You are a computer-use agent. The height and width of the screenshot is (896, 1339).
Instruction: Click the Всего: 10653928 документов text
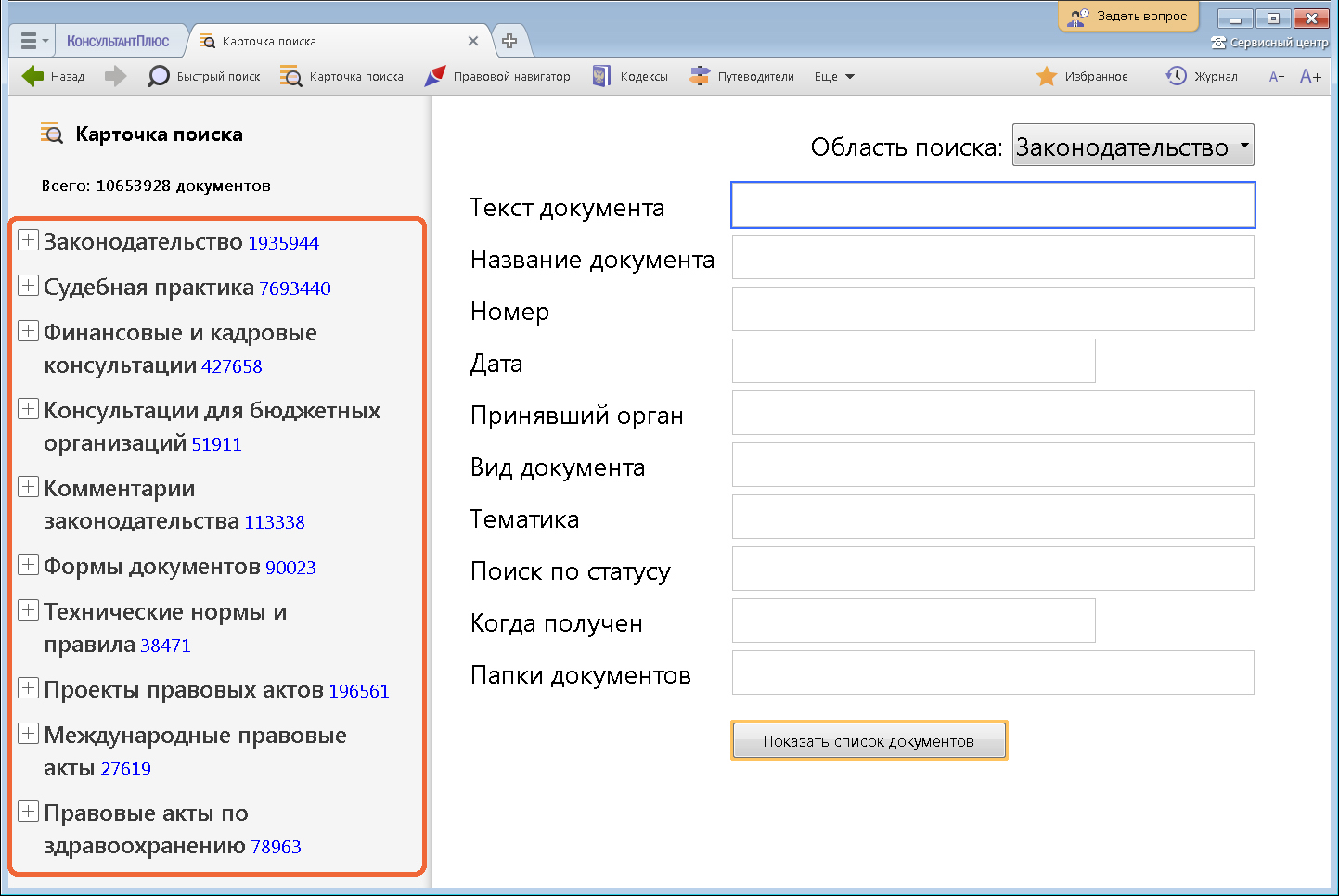click(156, 186)
